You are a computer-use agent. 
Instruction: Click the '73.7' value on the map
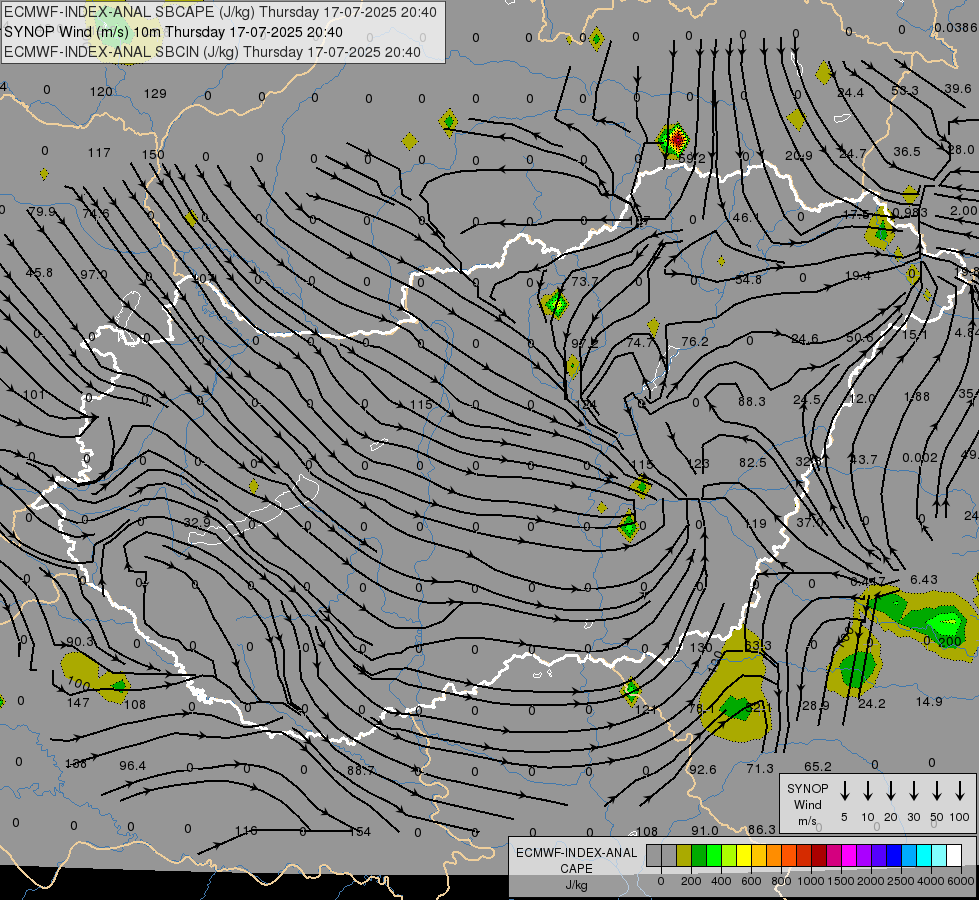[584, 282]
